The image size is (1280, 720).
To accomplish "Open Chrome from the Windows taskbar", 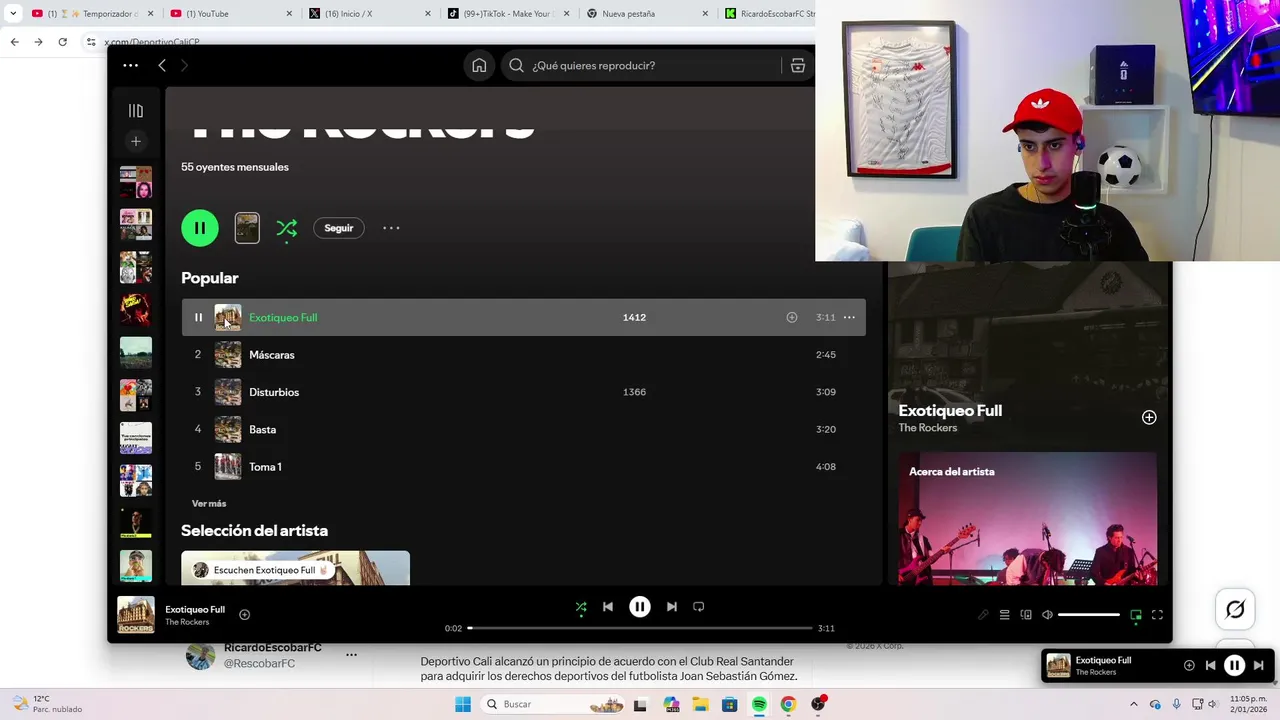I will (x=788, y=704).
